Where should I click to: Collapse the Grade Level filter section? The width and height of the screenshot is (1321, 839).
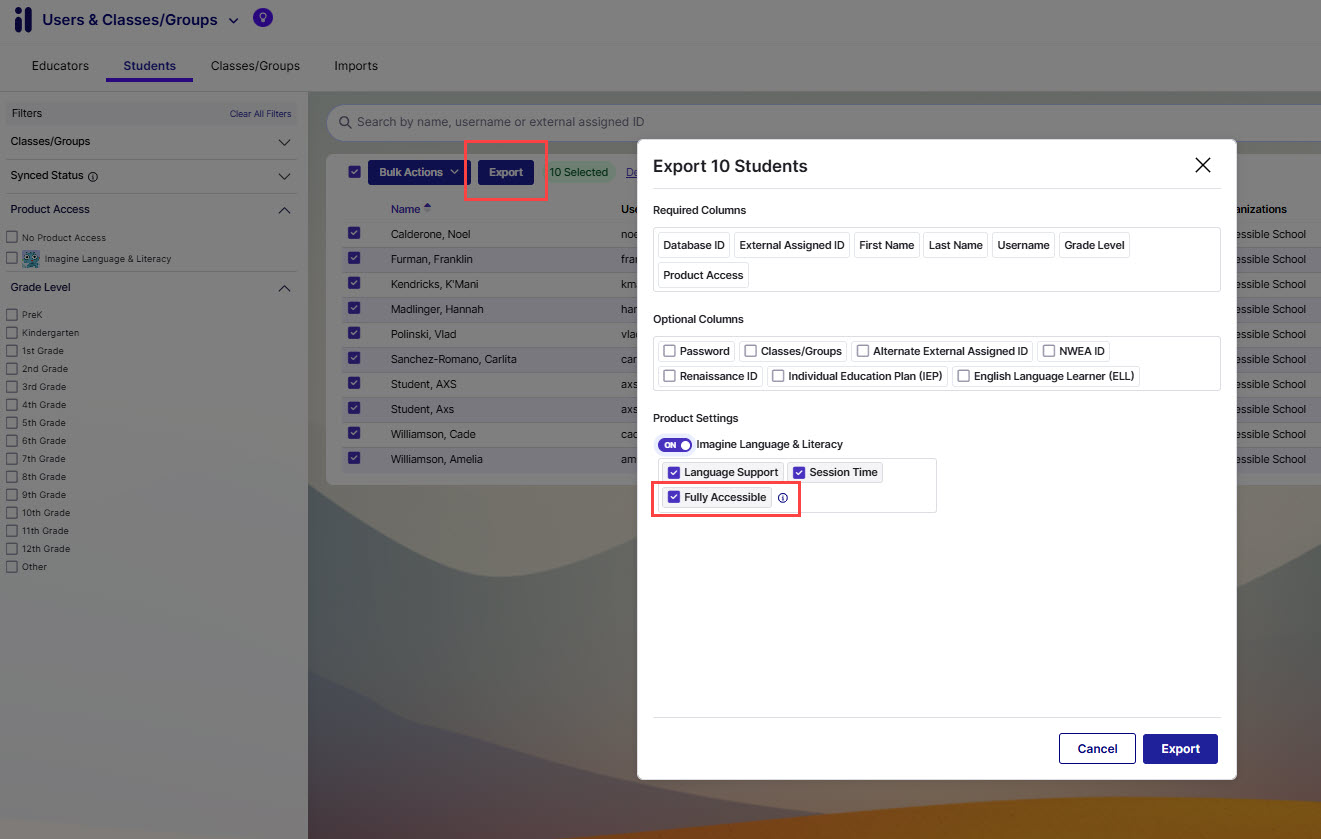(284, 287)
